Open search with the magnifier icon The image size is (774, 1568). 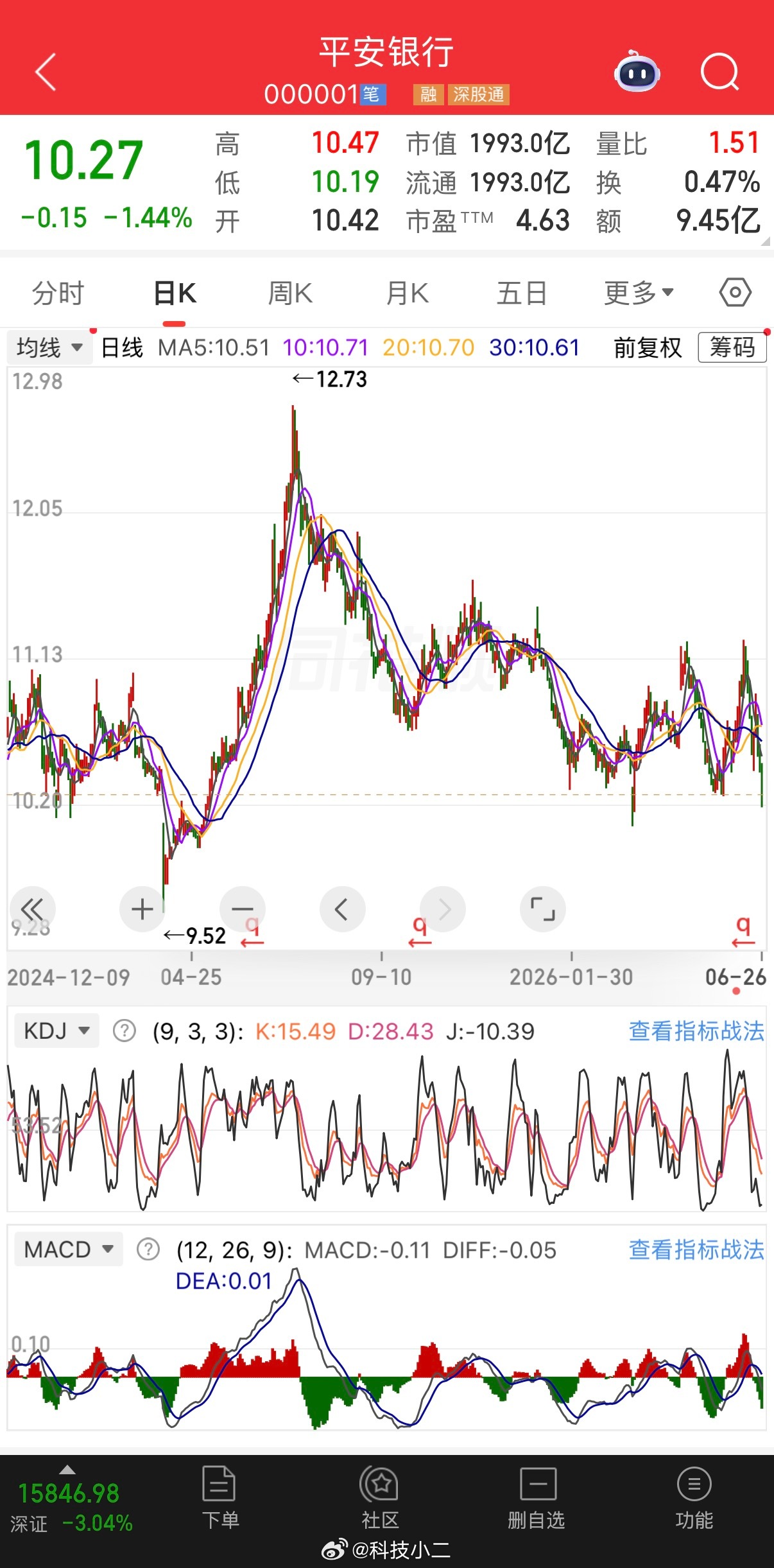click(x=720, y=71)
